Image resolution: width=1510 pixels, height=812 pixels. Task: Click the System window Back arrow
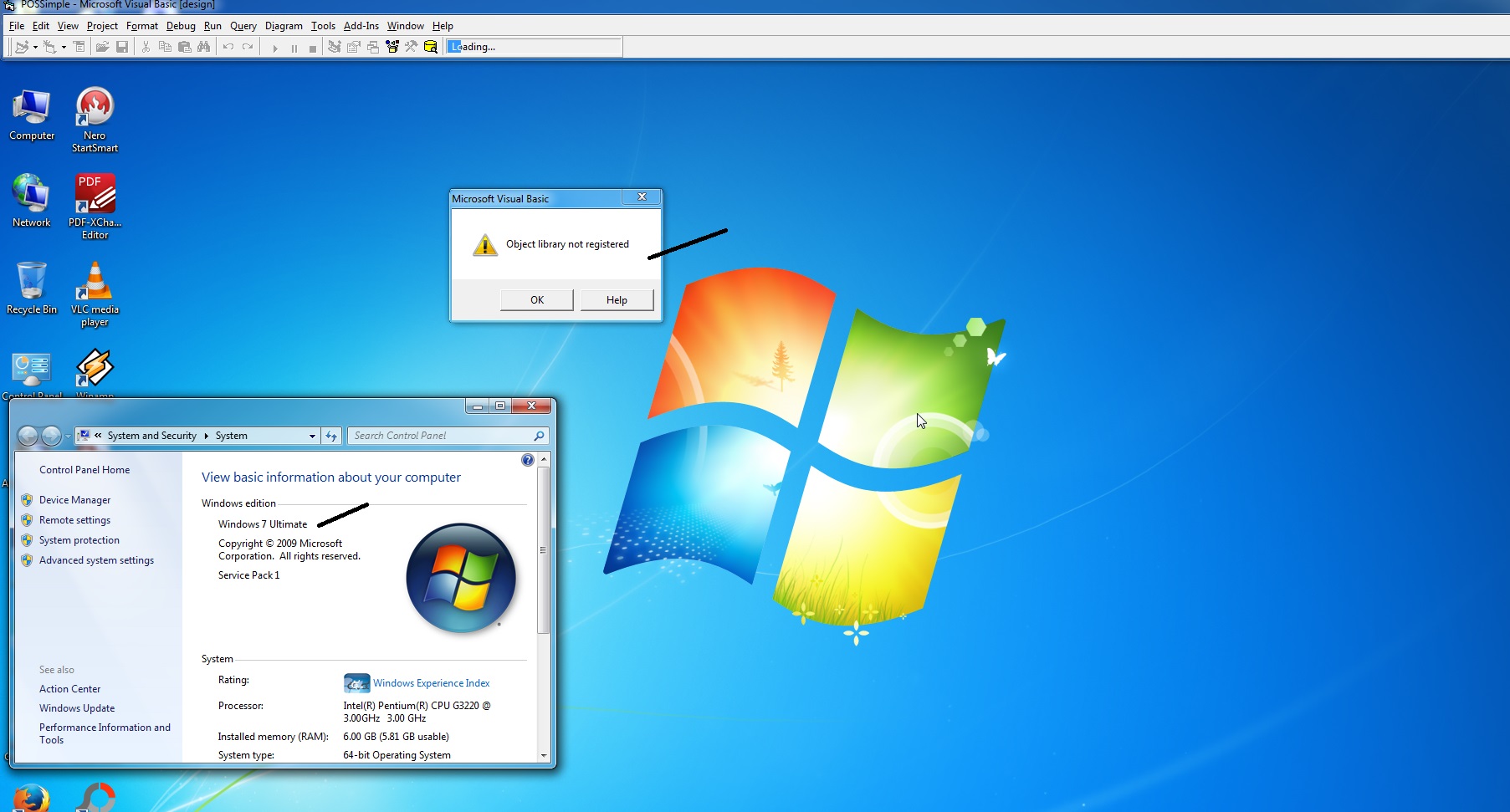28,436
